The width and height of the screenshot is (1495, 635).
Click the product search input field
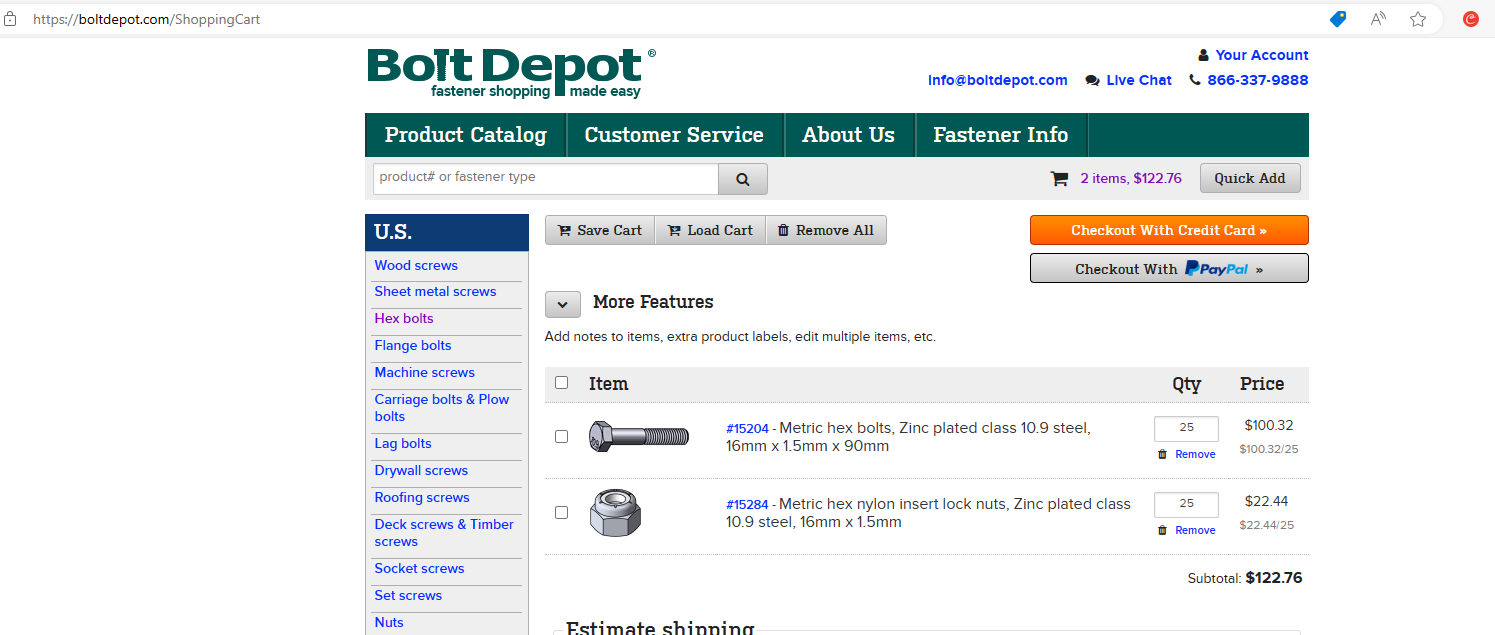tap(546, 178)
